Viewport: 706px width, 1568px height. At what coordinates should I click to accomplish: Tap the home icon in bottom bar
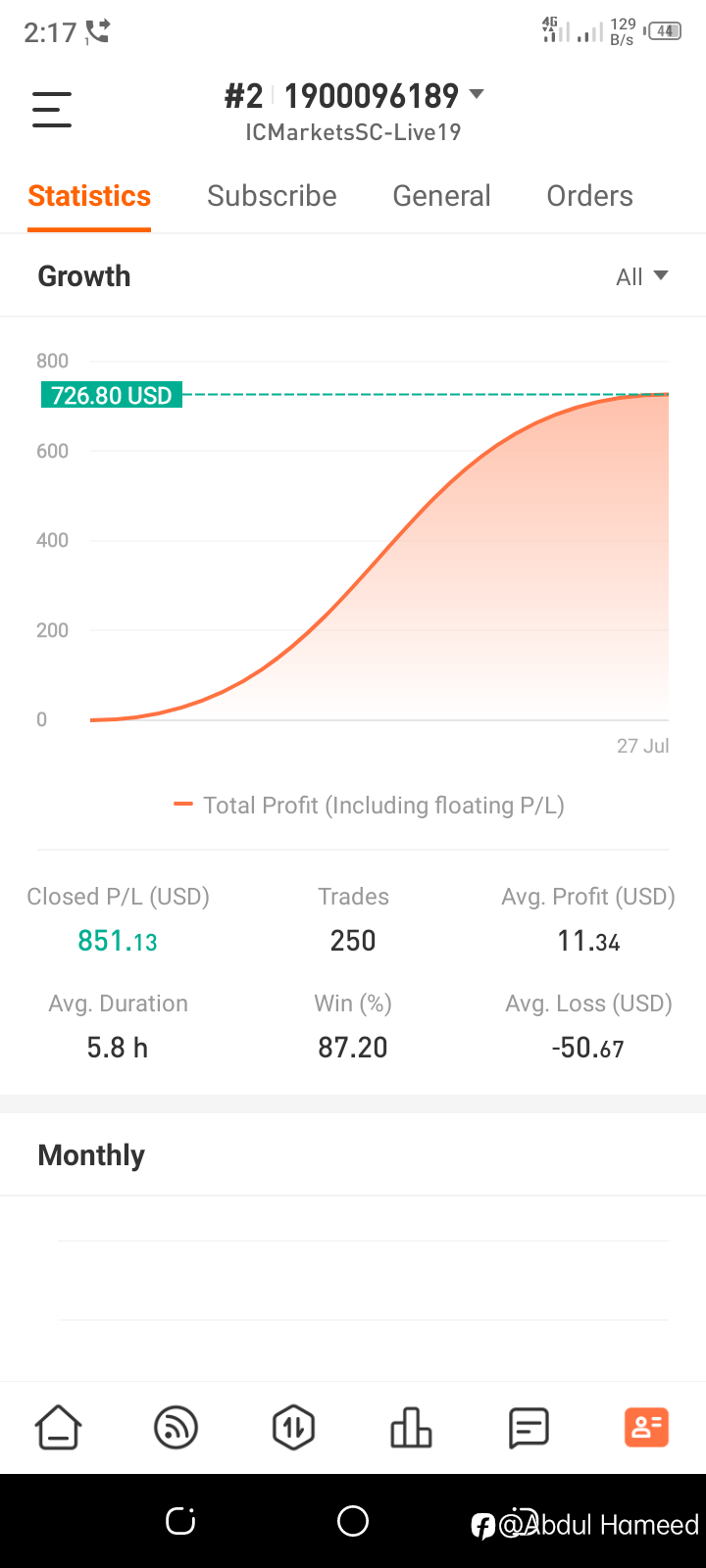(x=59, y=1427)
